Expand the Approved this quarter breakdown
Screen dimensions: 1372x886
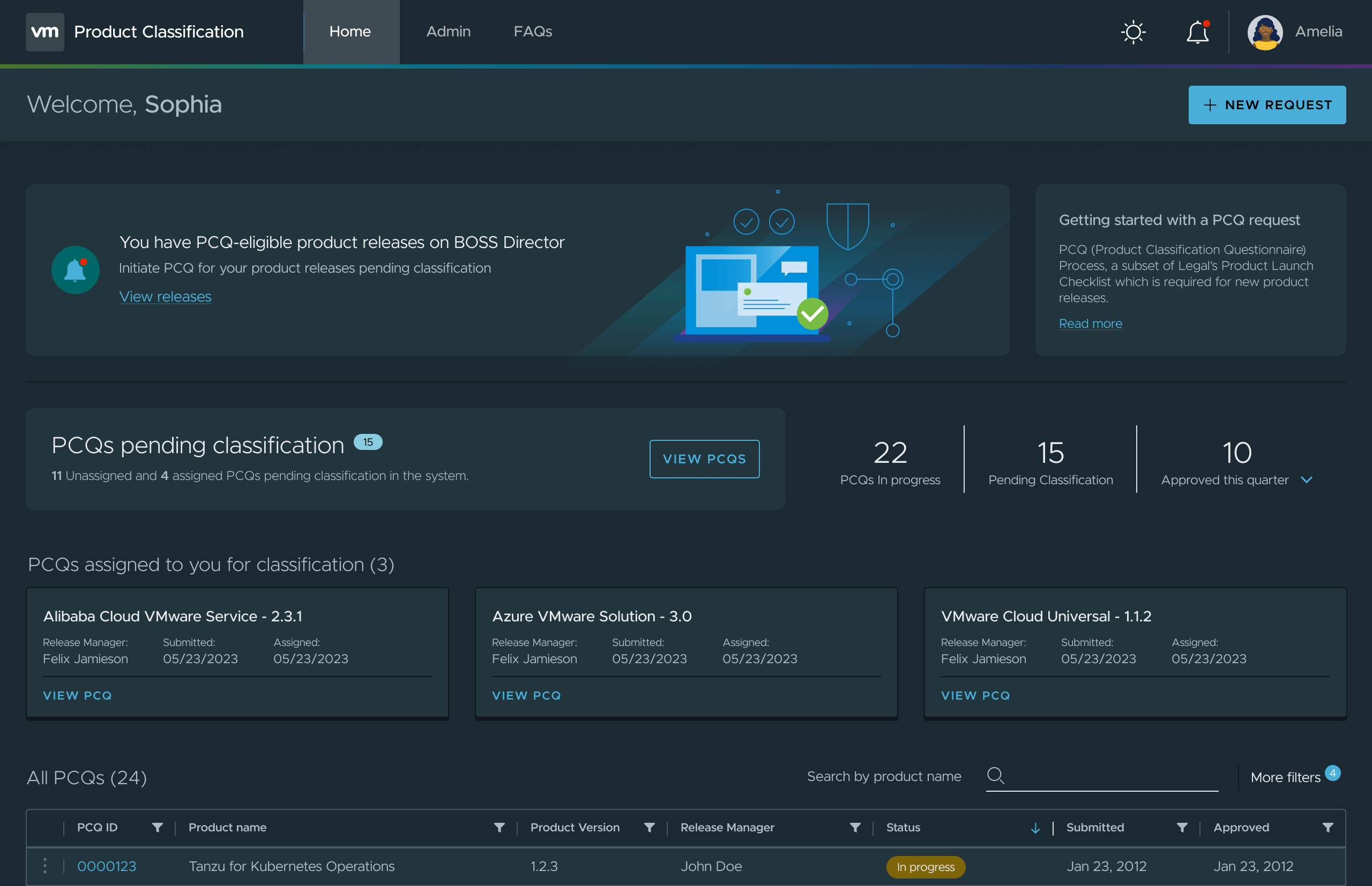click(1307, 479)
